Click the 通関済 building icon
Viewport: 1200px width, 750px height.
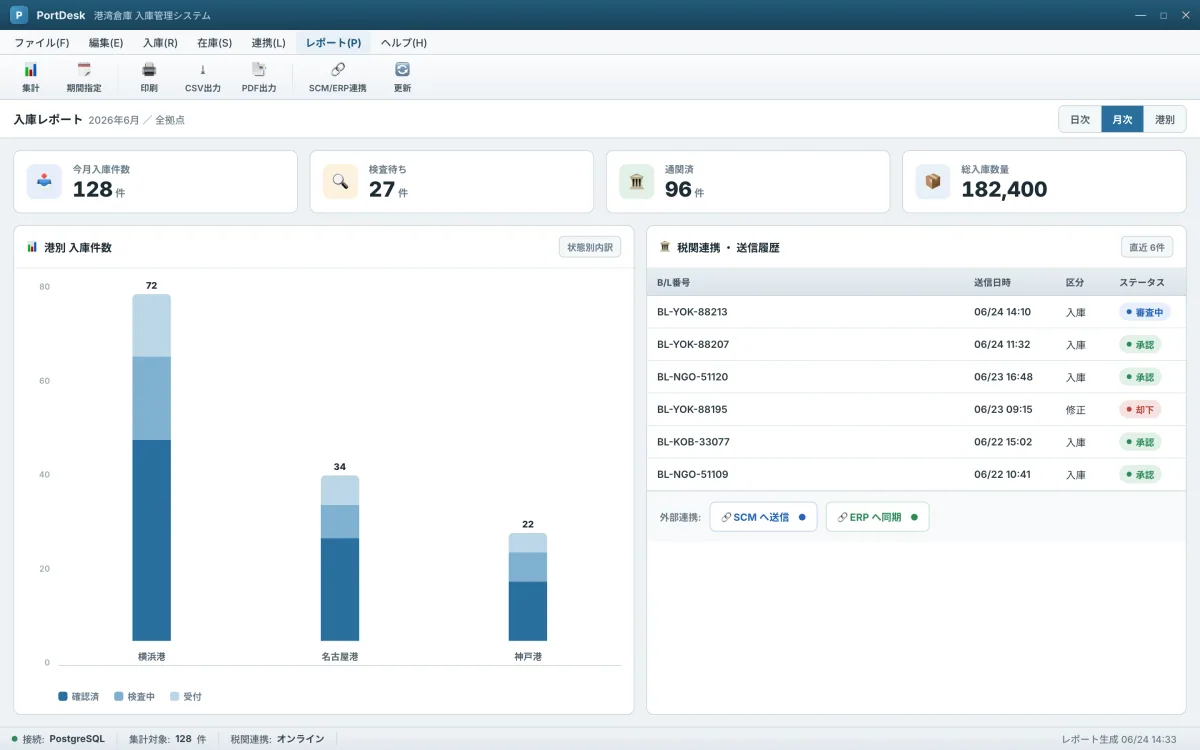(636, 182)
